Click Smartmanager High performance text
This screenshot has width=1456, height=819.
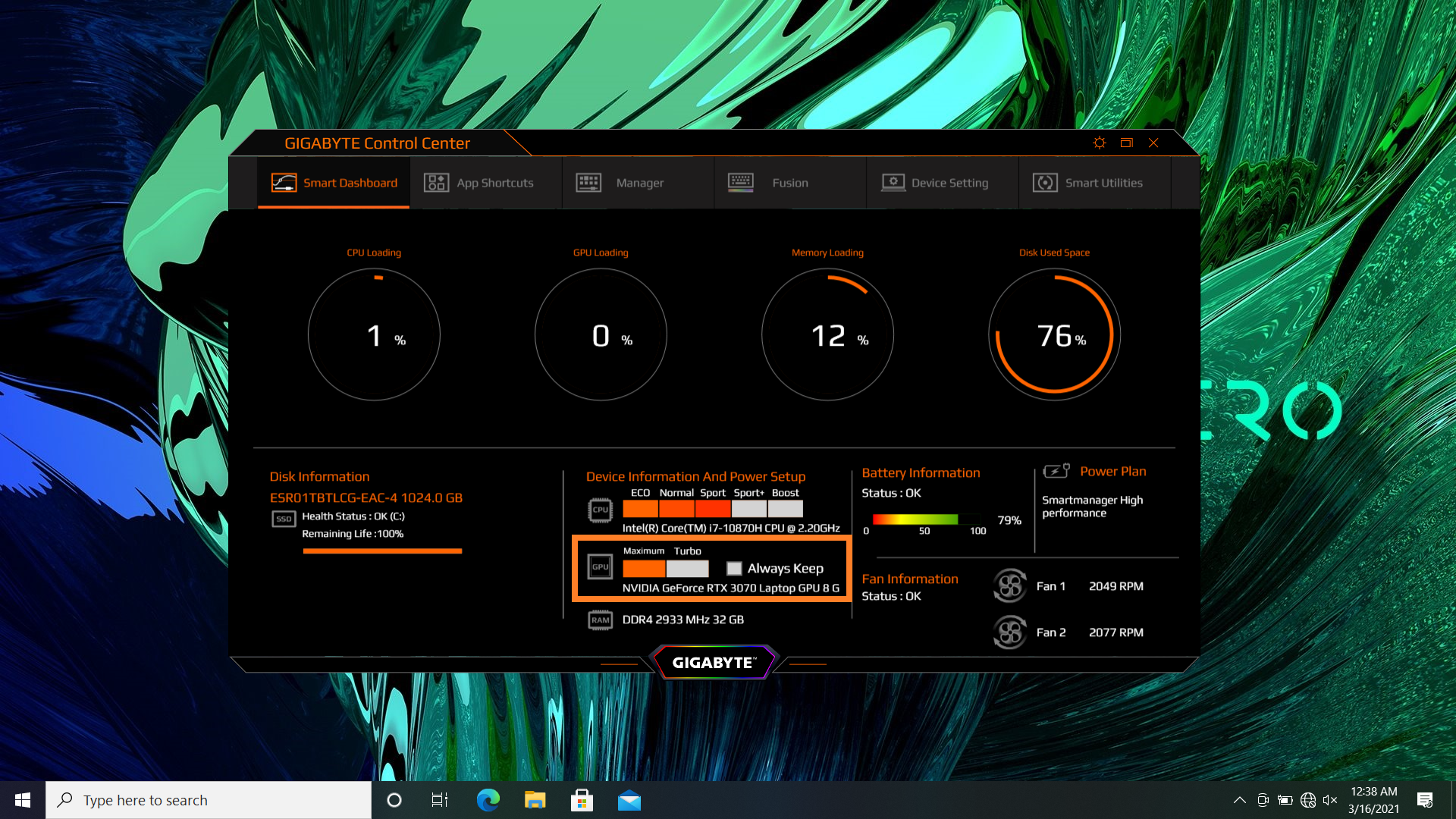click(x=1092, y=507)
